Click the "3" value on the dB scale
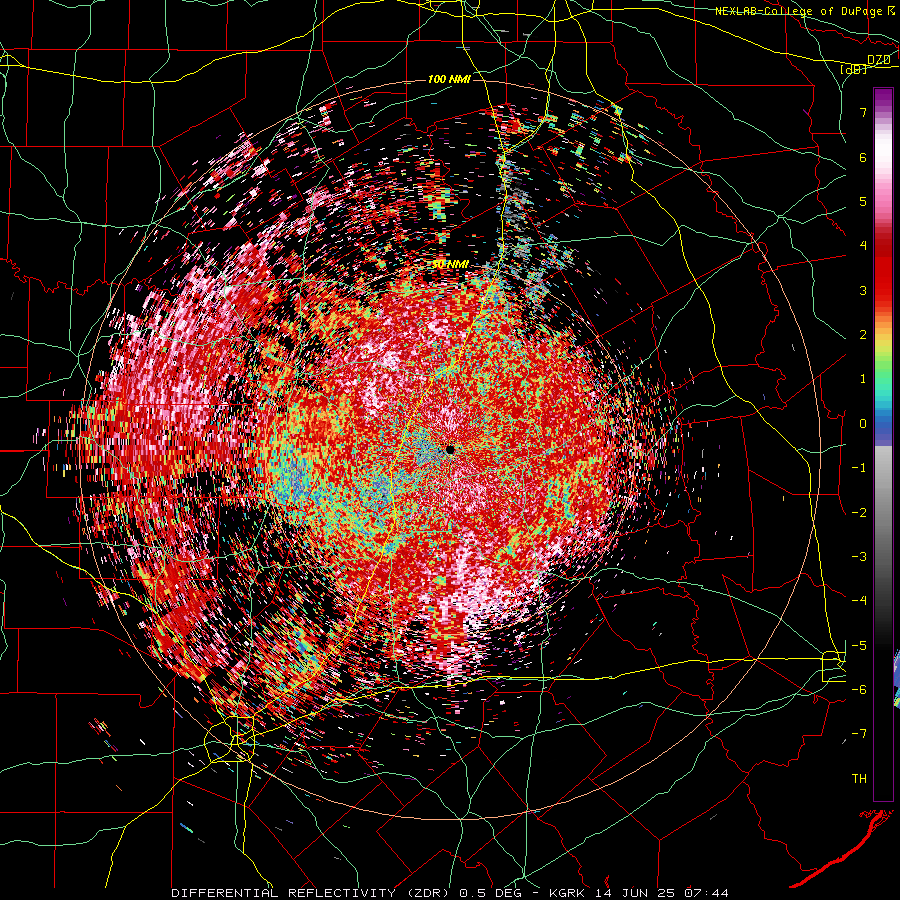The height and width of the screenshot is (900, 900). pos(863,290)
